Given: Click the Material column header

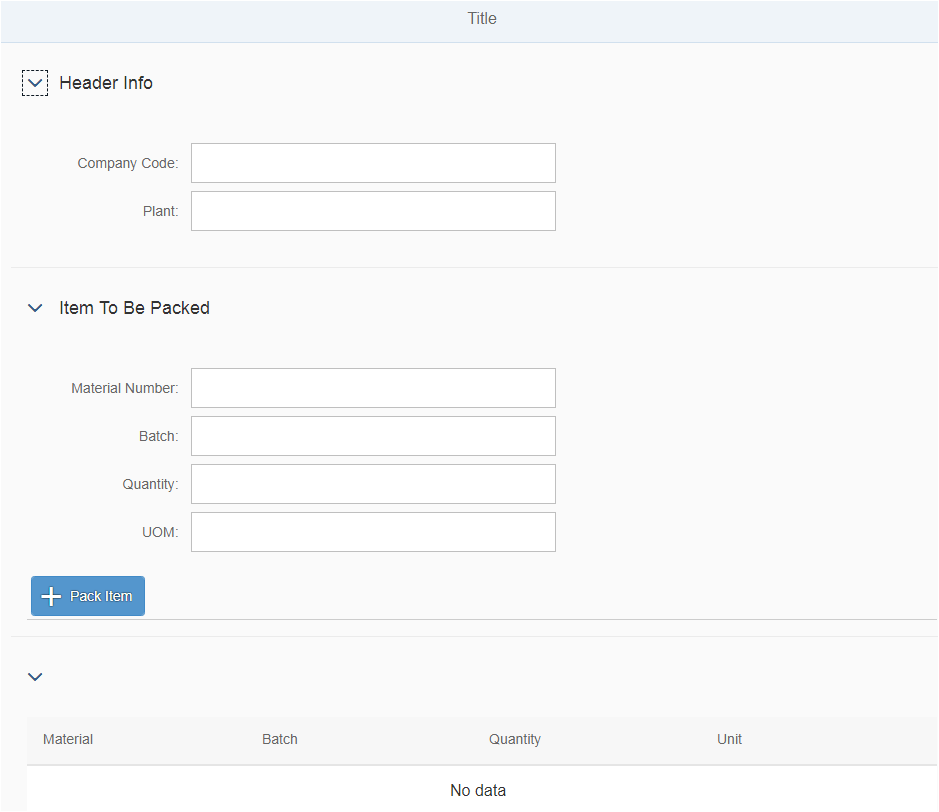Looking at the screenshot, I should pyautogui.click(x=68, y=740).
